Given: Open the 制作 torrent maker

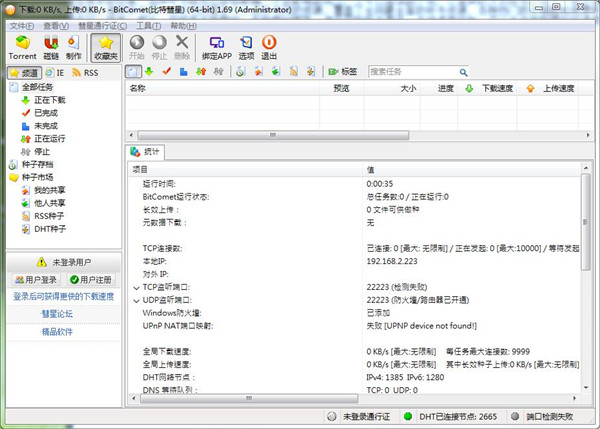Looking at the screenshot, I should point(73,48).
